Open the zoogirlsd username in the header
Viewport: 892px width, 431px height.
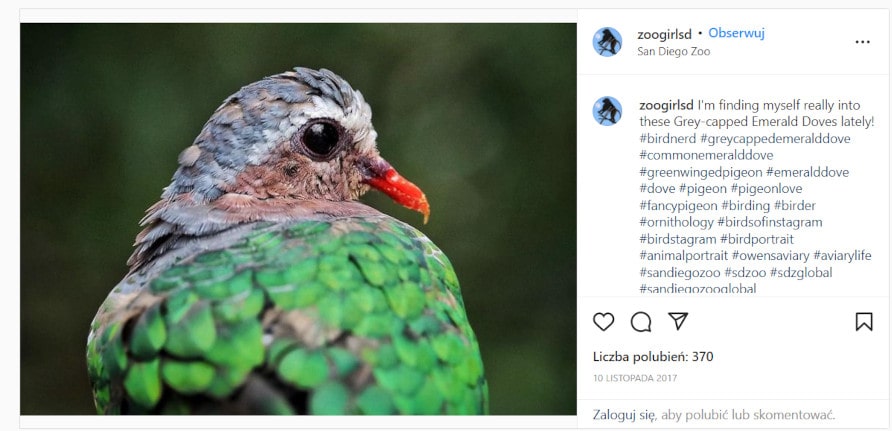[x=665, y=33]
